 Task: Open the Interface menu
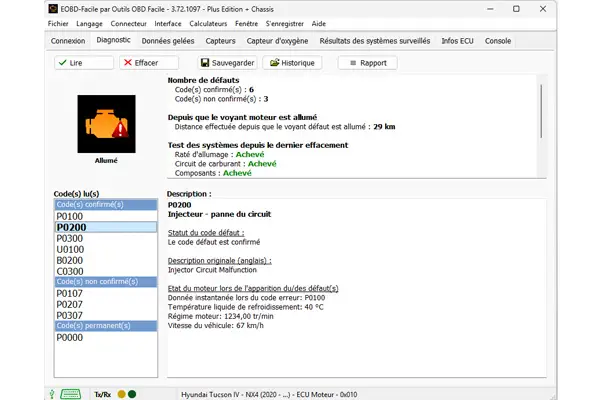click(x=168, y=24)
